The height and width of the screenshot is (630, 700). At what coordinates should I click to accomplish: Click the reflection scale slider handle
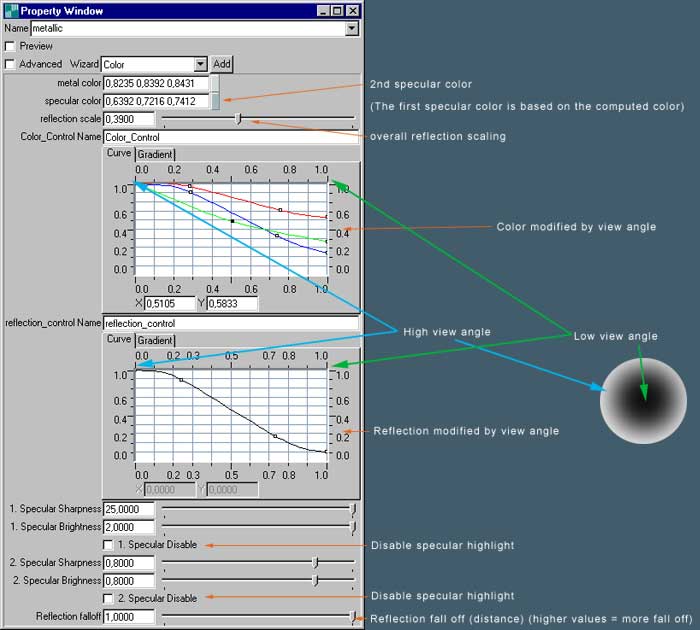[x=238, y=118]
